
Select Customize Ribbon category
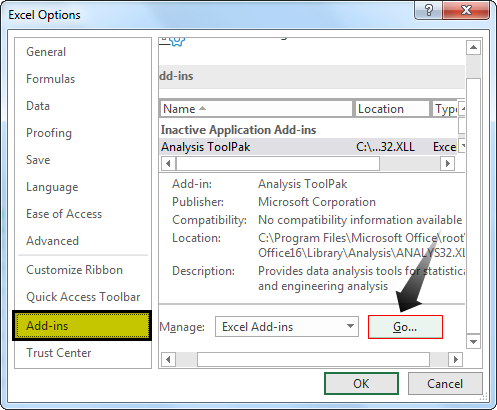74,270
